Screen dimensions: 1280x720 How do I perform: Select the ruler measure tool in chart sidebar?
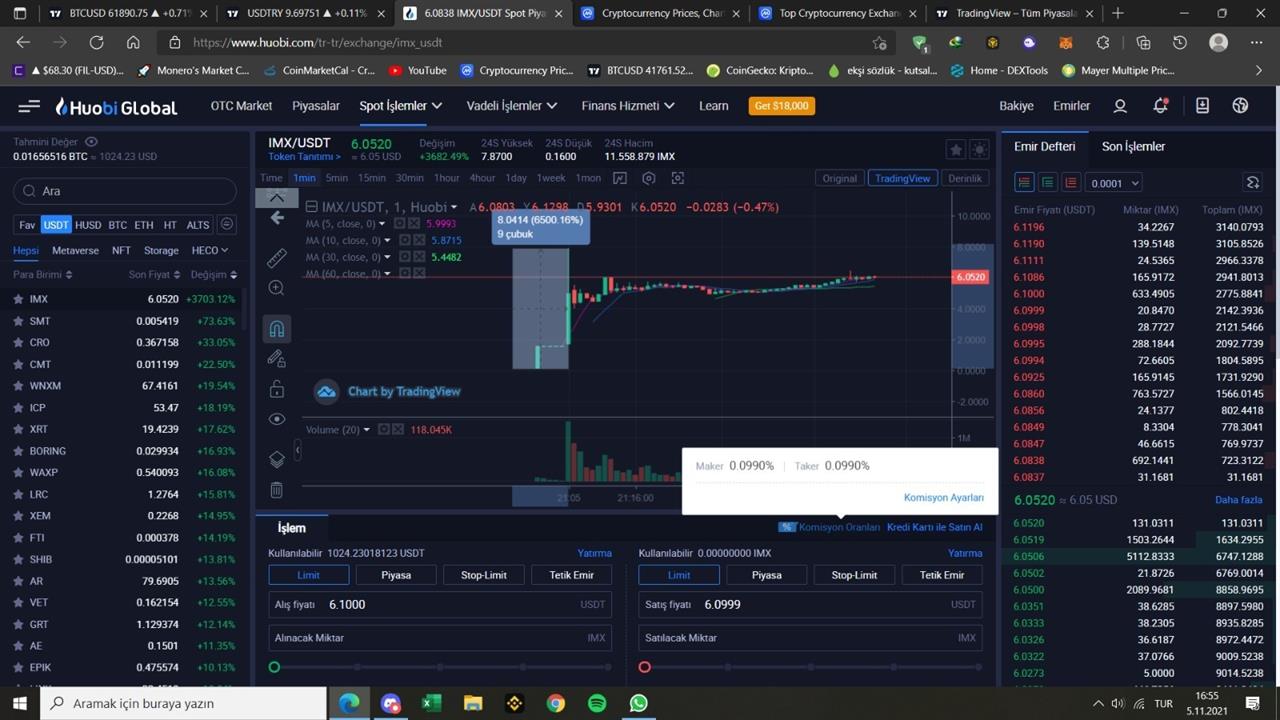[x=277, y=258]
